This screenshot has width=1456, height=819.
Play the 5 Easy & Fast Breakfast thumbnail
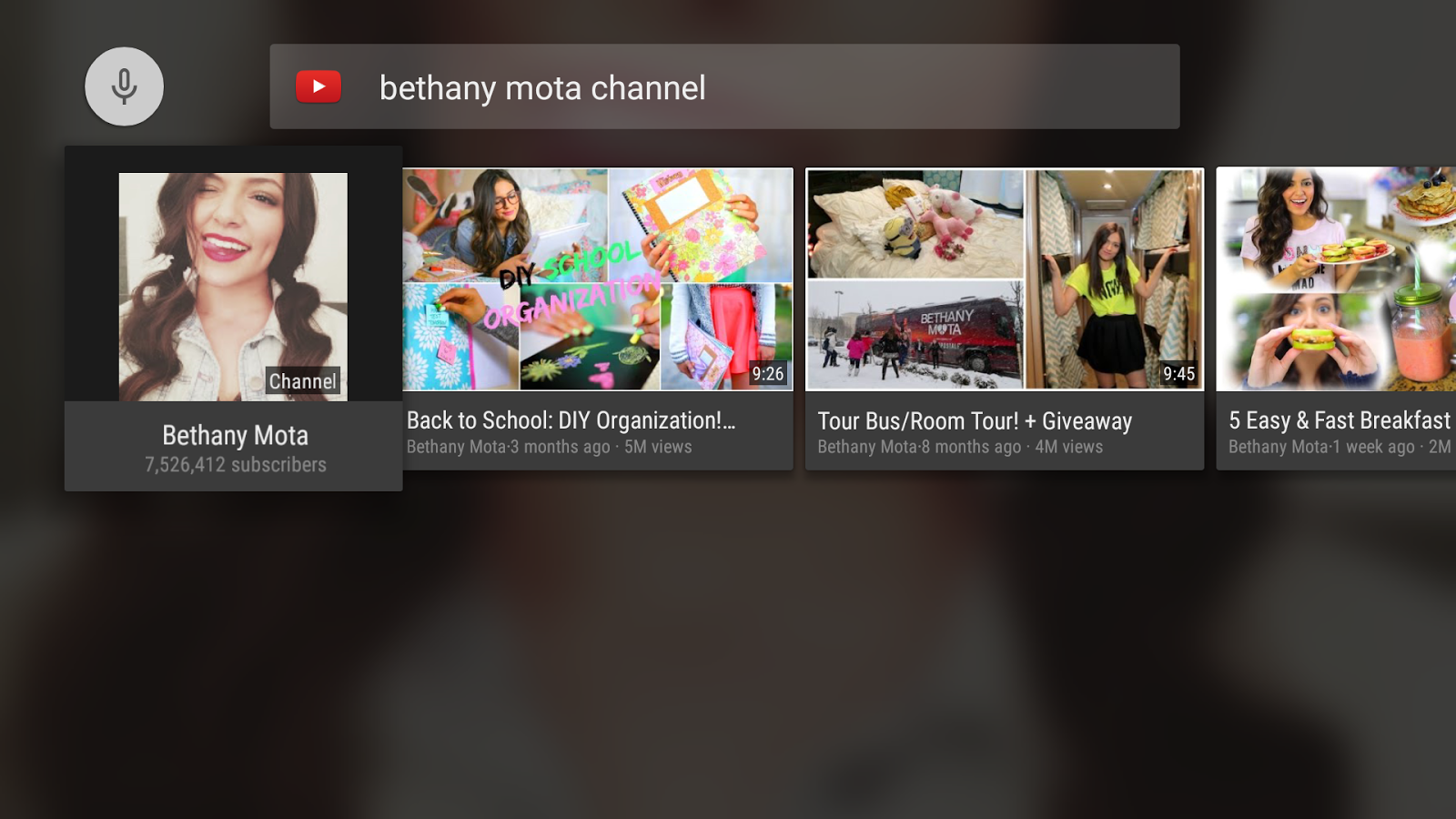[1336, 279]
